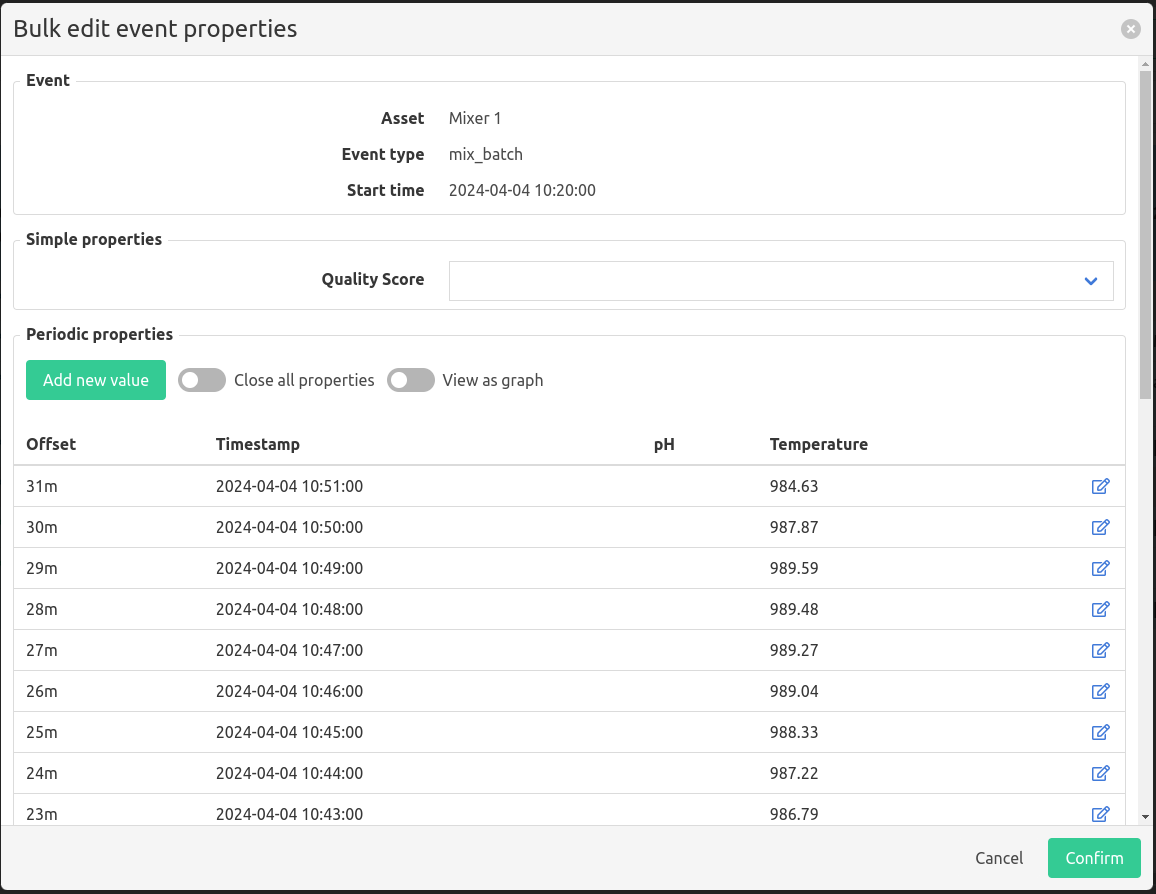Click timestamp 2024-04-04 10:44:00
1156x894 pixels.
289,773
